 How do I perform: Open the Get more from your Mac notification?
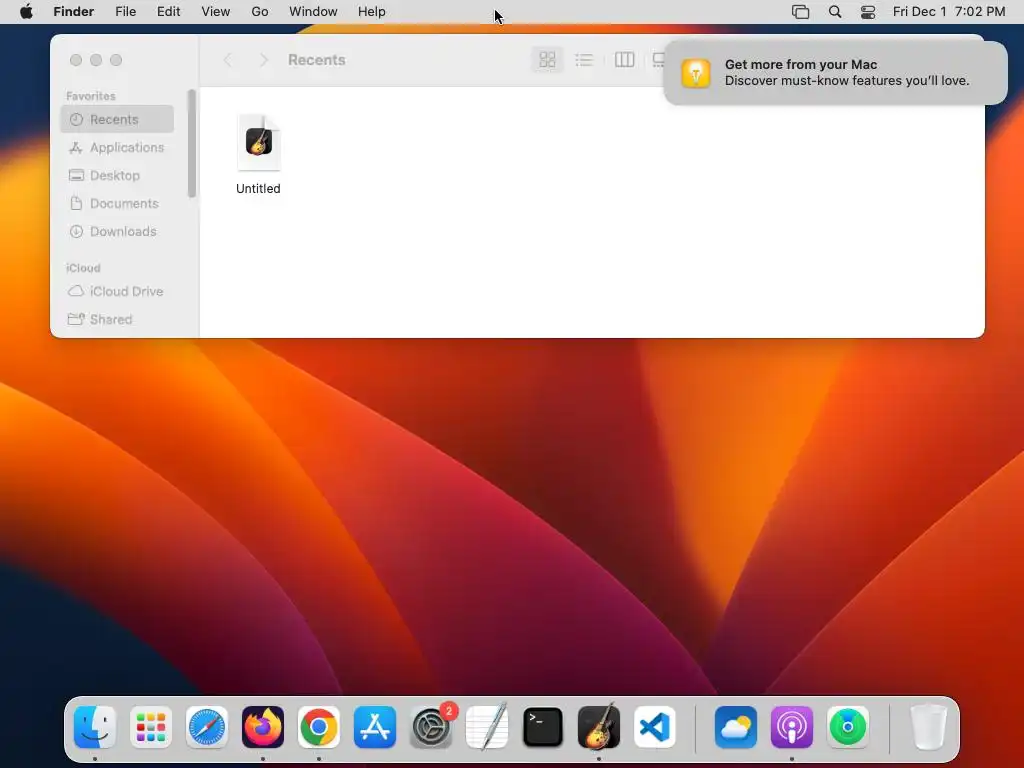(835, 72)
